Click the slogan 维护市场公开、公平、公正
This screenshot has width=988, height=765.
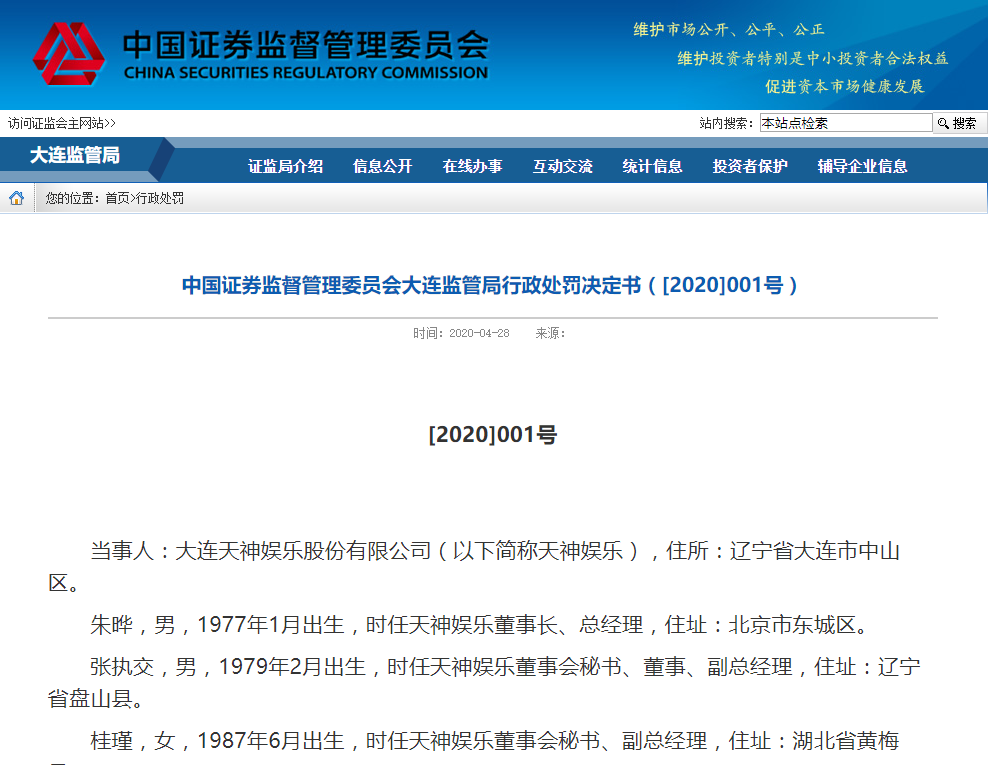point(729,30)
